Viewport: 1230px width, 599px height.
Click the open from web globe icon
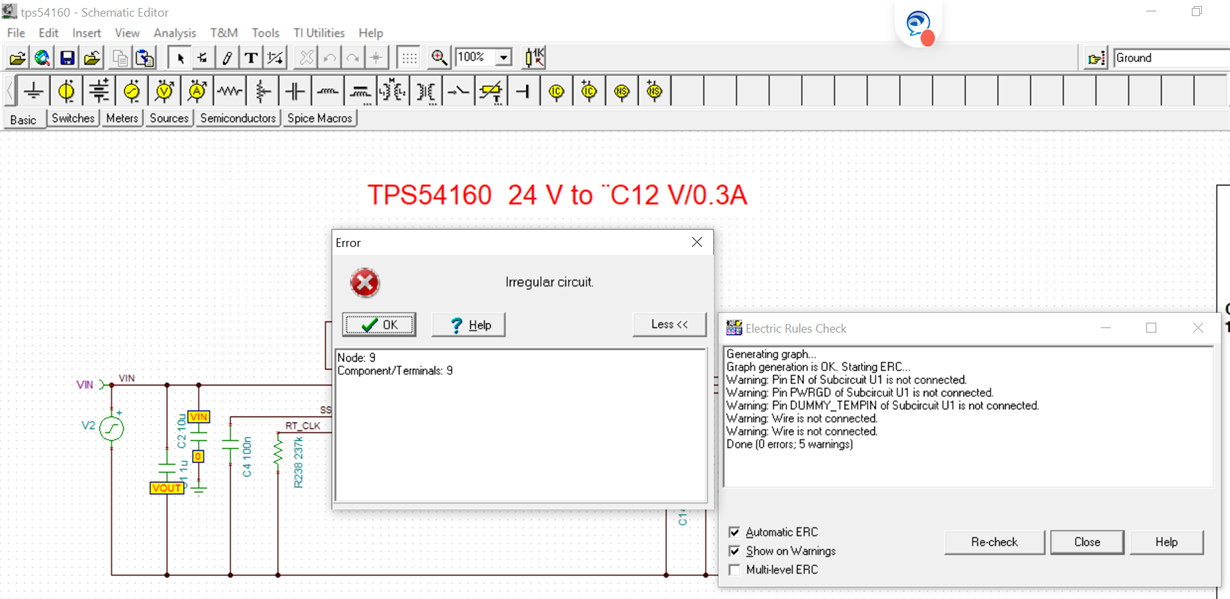click(x=42, y=58)
